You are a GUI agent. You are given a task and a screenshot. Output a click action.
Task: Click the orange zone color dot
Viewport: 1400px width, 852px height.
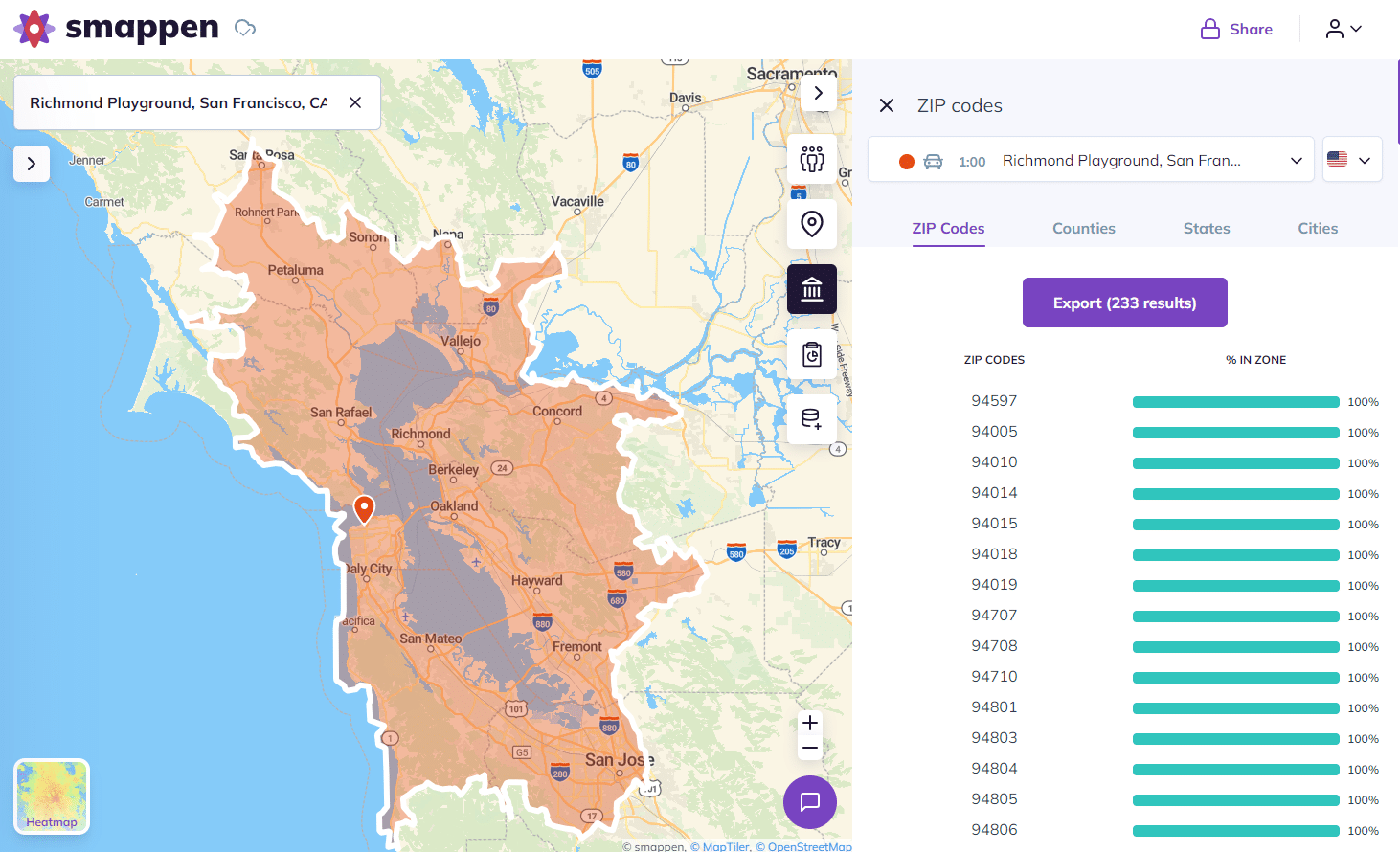pyautogui.click(x=906, y=161)
